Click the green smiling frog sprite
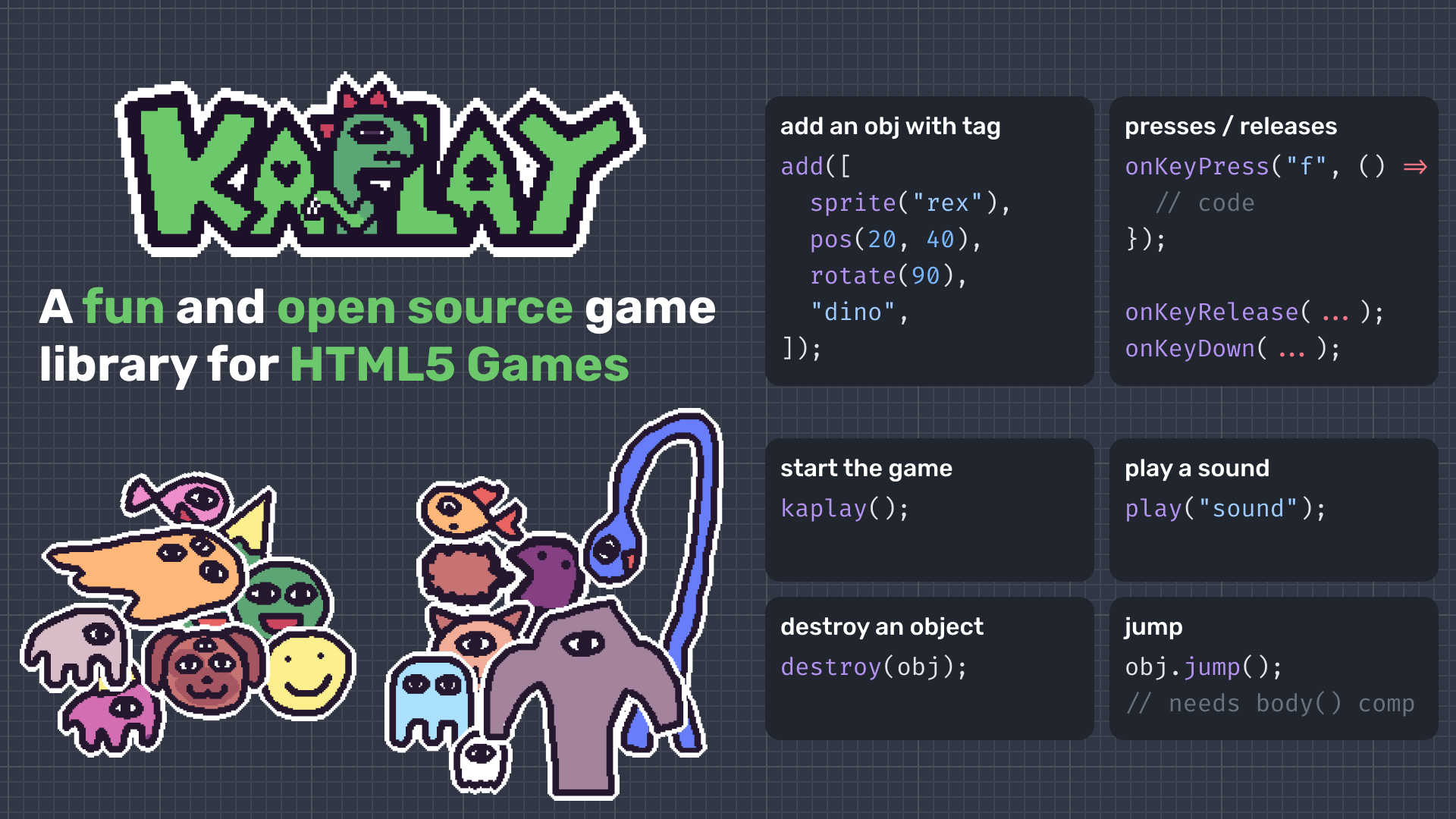The image size is (1456, 819). click(x=284, y=598)
